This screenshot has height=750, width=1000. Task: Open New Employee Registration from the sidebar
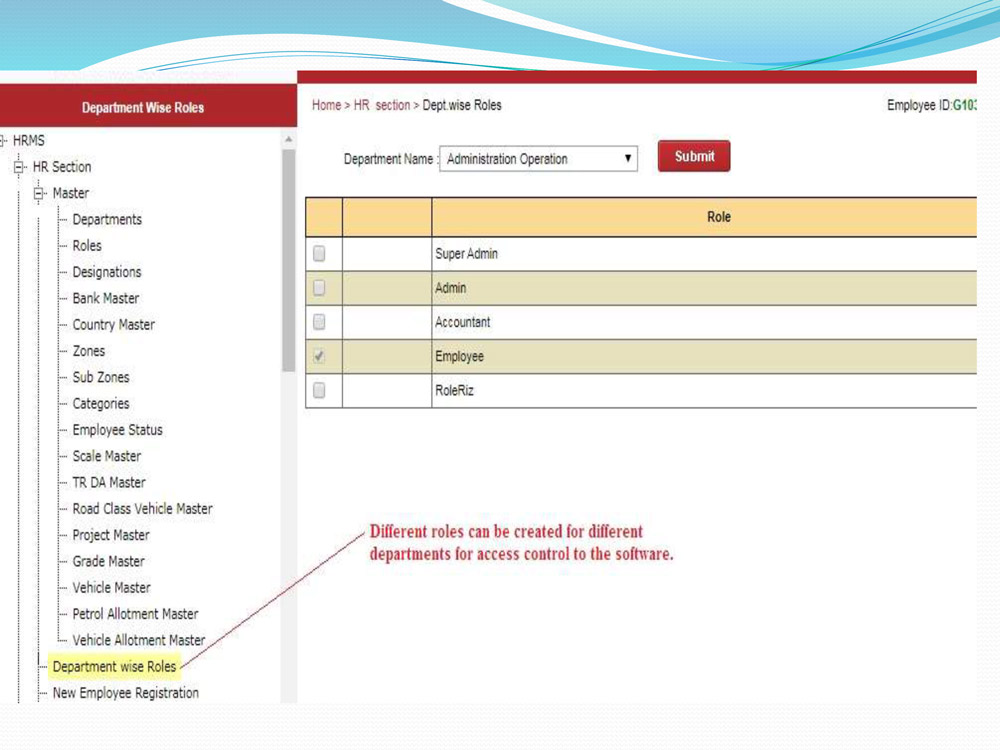[x=123, y=692]
